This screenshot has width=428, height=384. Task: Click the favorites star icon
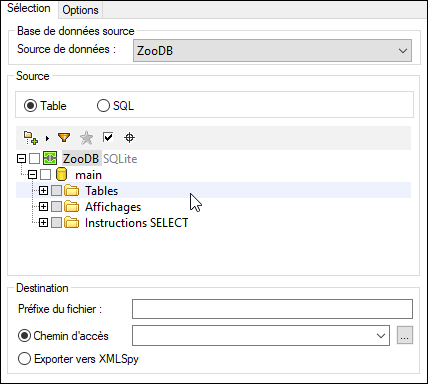coord(86,138)
